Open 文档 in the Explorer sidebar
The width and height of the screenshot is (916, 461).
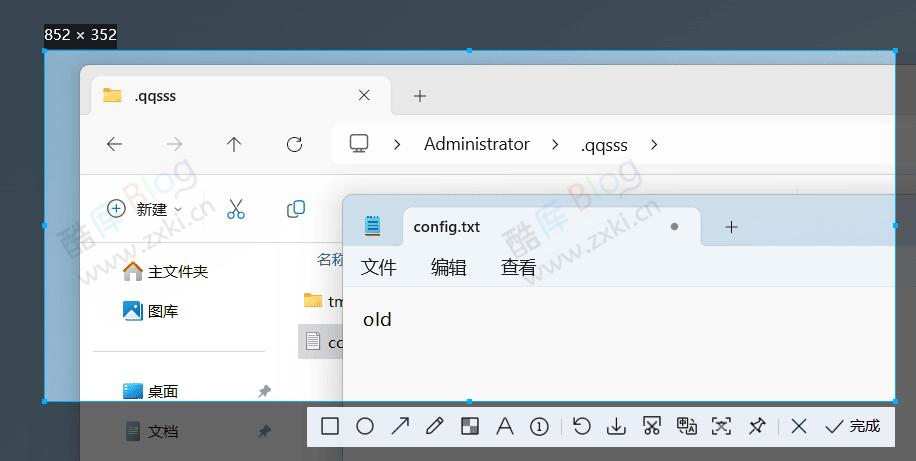click(x=151, y=432)
